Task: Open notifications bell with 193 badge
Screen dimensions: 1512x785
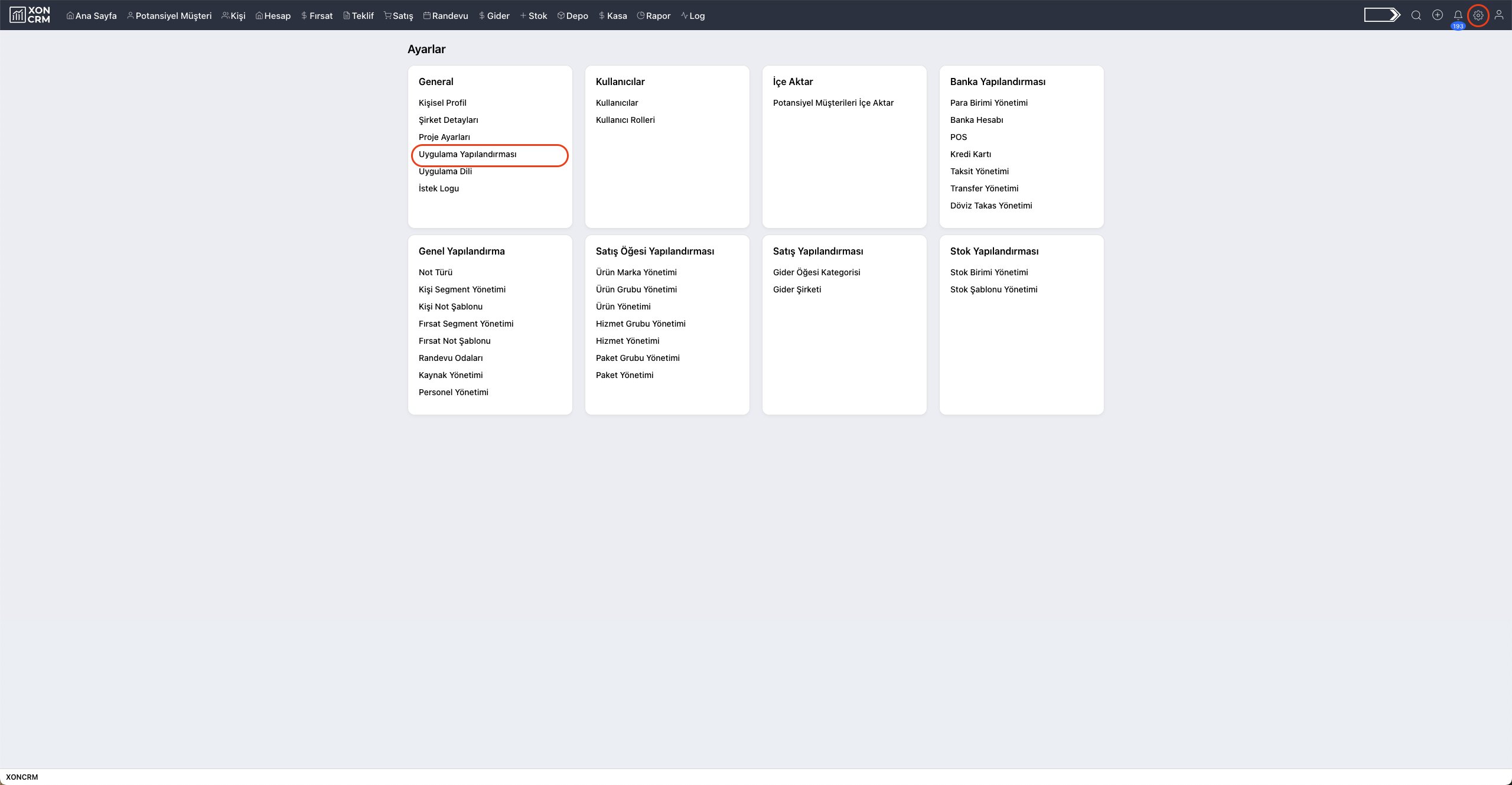Action: 1458,16
